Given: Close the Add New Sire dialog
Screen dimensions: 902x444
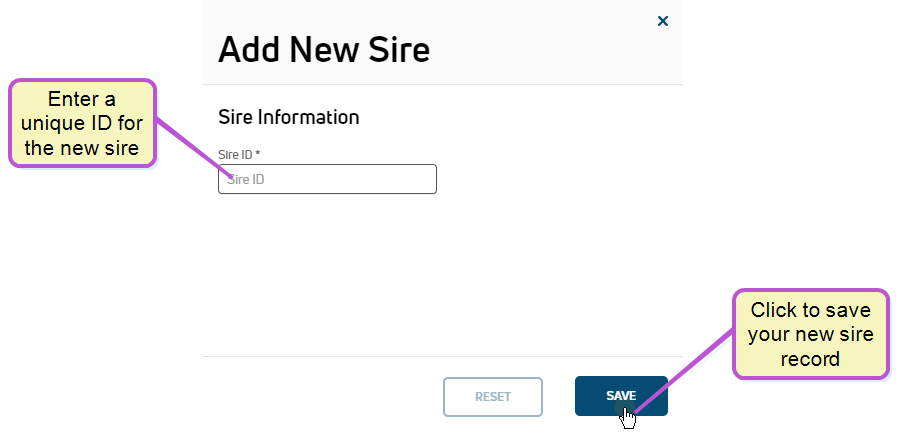Looking at the screenshot, I should [663, 21].
